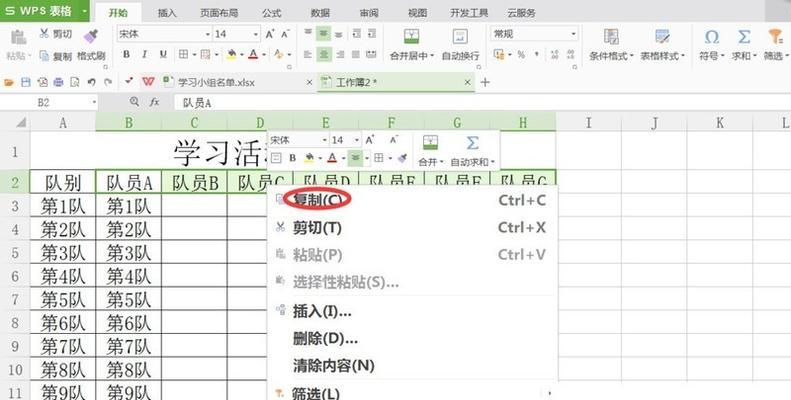This screenshot has height=400, width=791.
Task: Expand the ribbon borders dropdown arrow
Action: point(194,54)
